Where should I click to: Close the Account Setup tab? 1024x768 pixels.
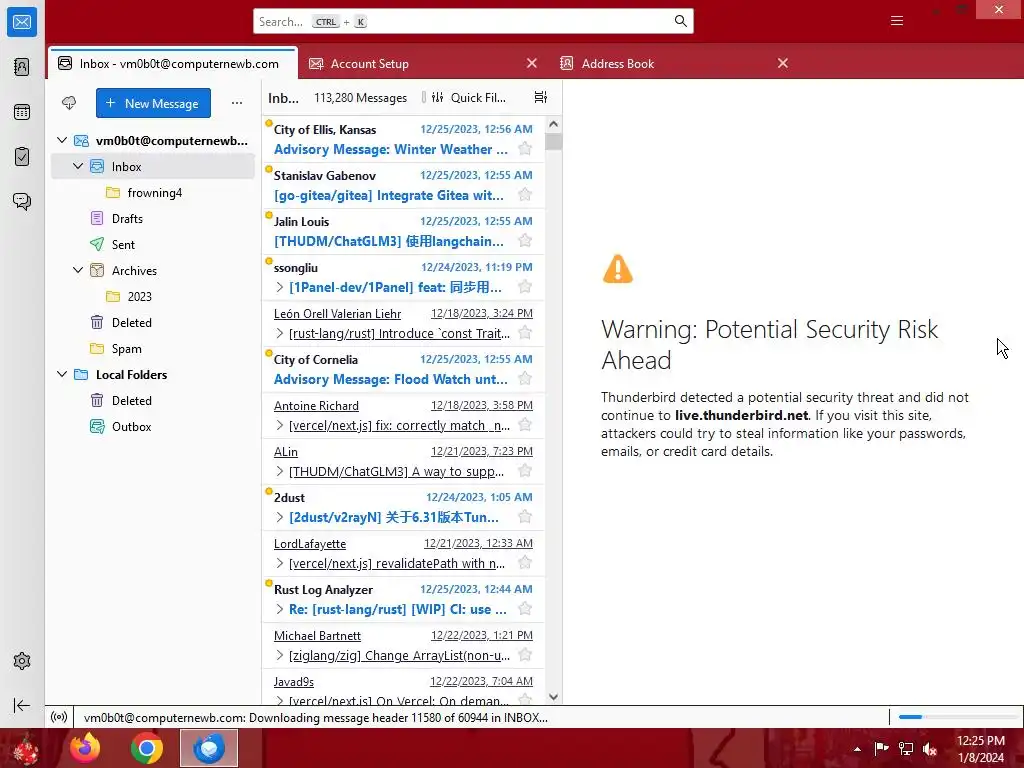click(x=532, y=63)
